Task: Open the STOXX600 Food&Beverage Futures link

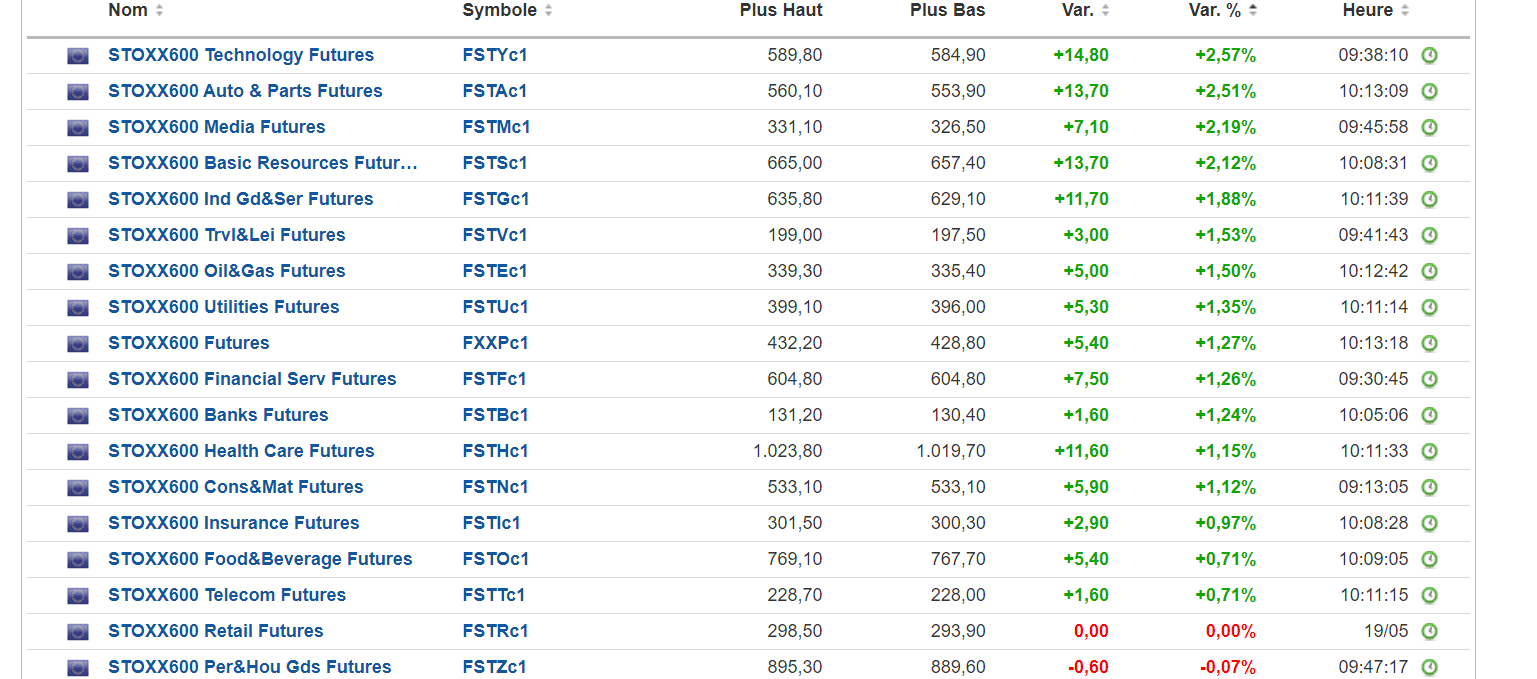Action: point(260,559)
